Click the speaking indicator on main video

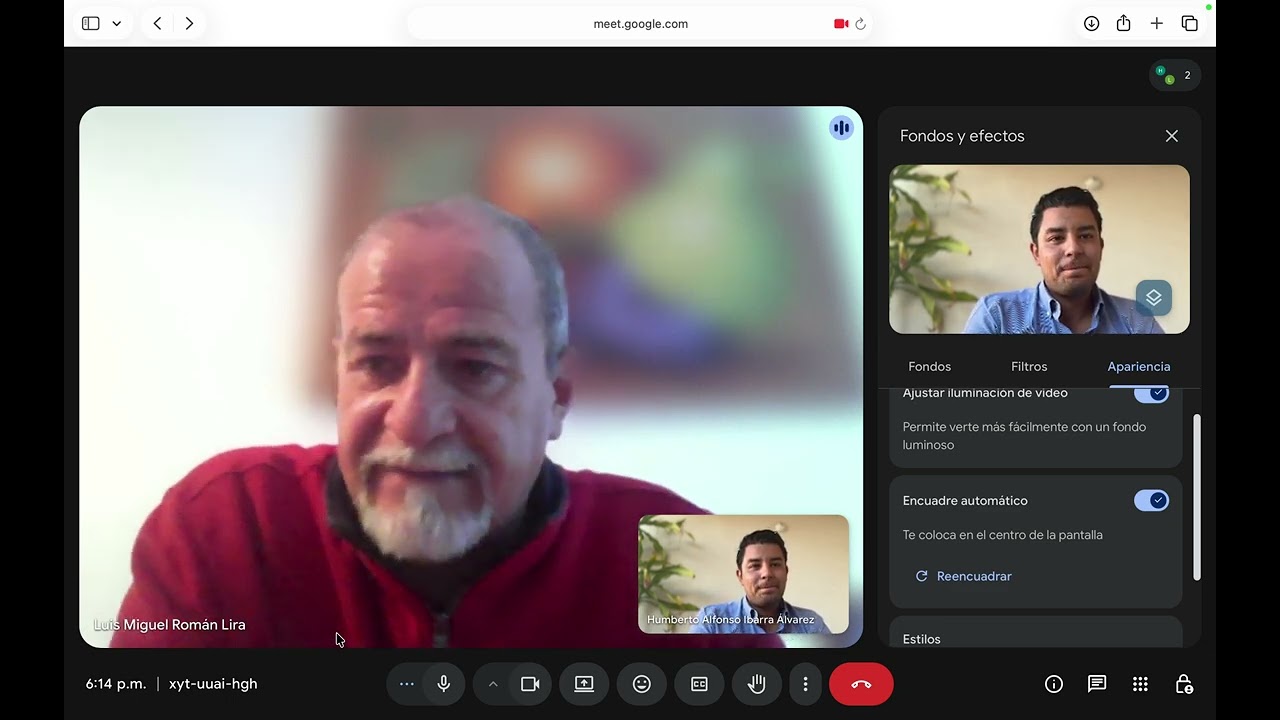841,128
